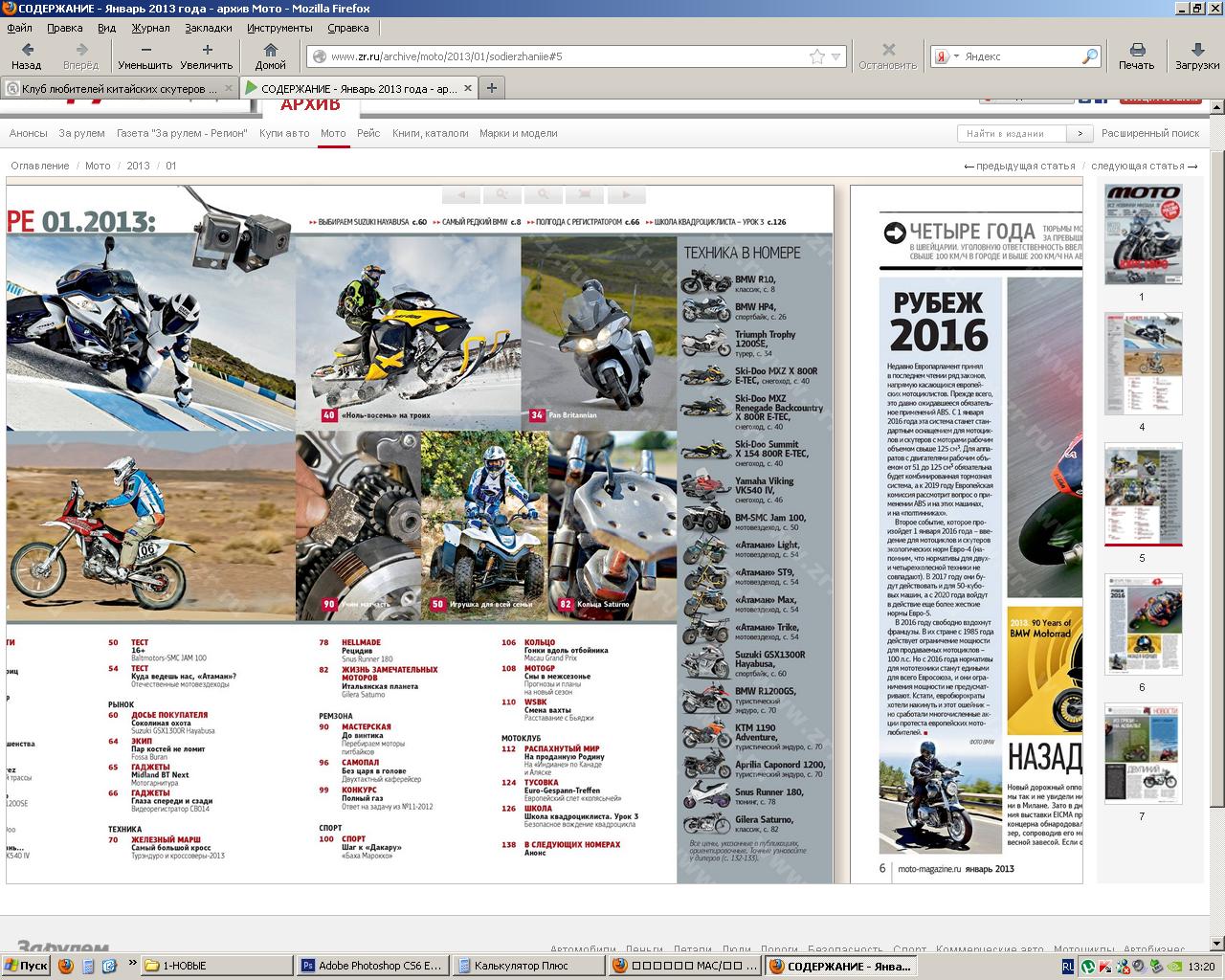Screen dimensions: 1225x980
Task: Open the Закладки menu
Action: pos(209,28)
